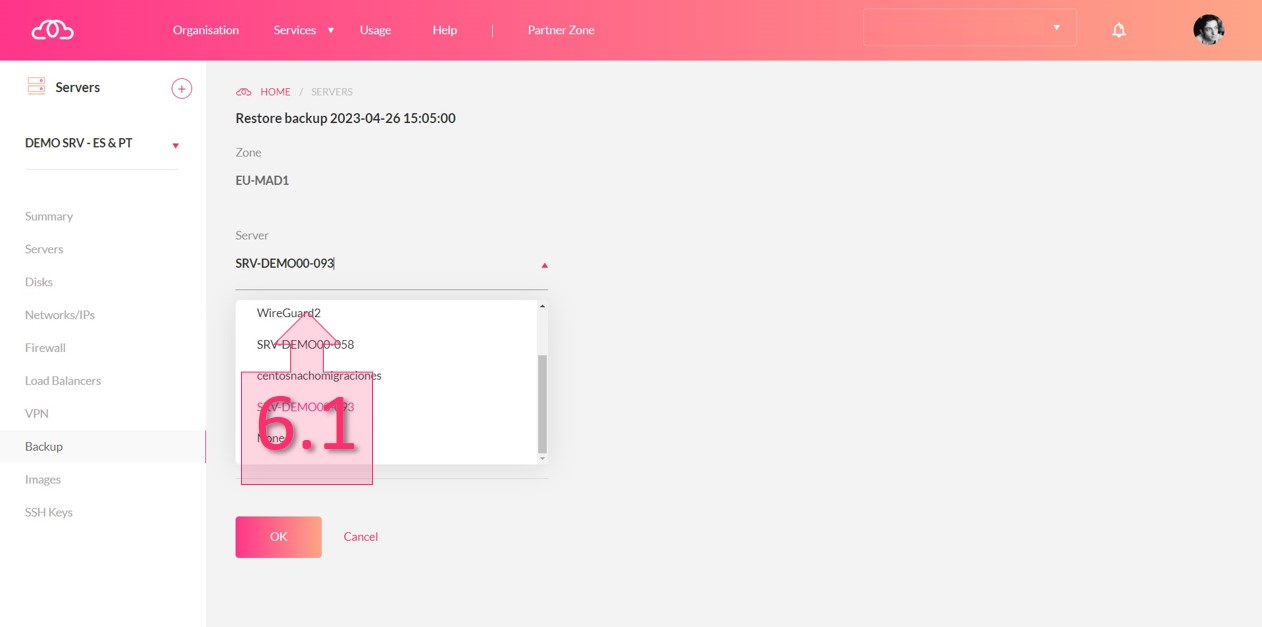This screenshot has height=627, width=1262.
Task: Go to HOME breadcrumb link
Action: tap(275, 92)
